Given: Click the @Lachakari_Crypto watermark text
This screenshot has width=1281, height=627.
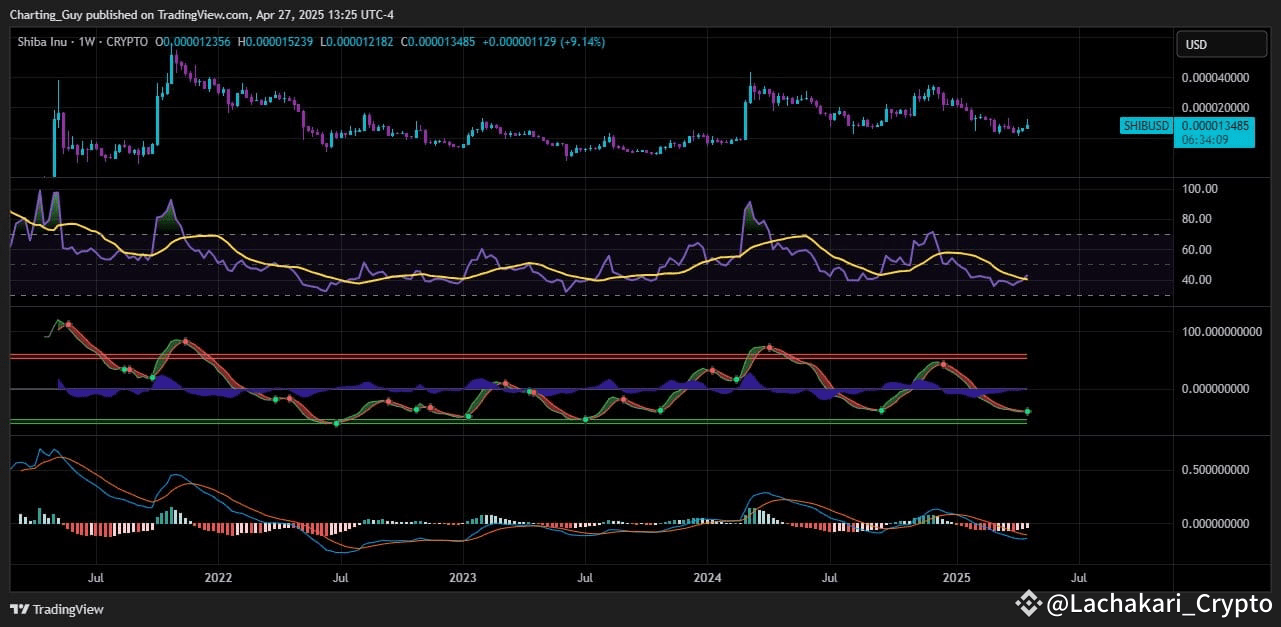Looking at the screenshot, I should click(x=1158, y=603).
